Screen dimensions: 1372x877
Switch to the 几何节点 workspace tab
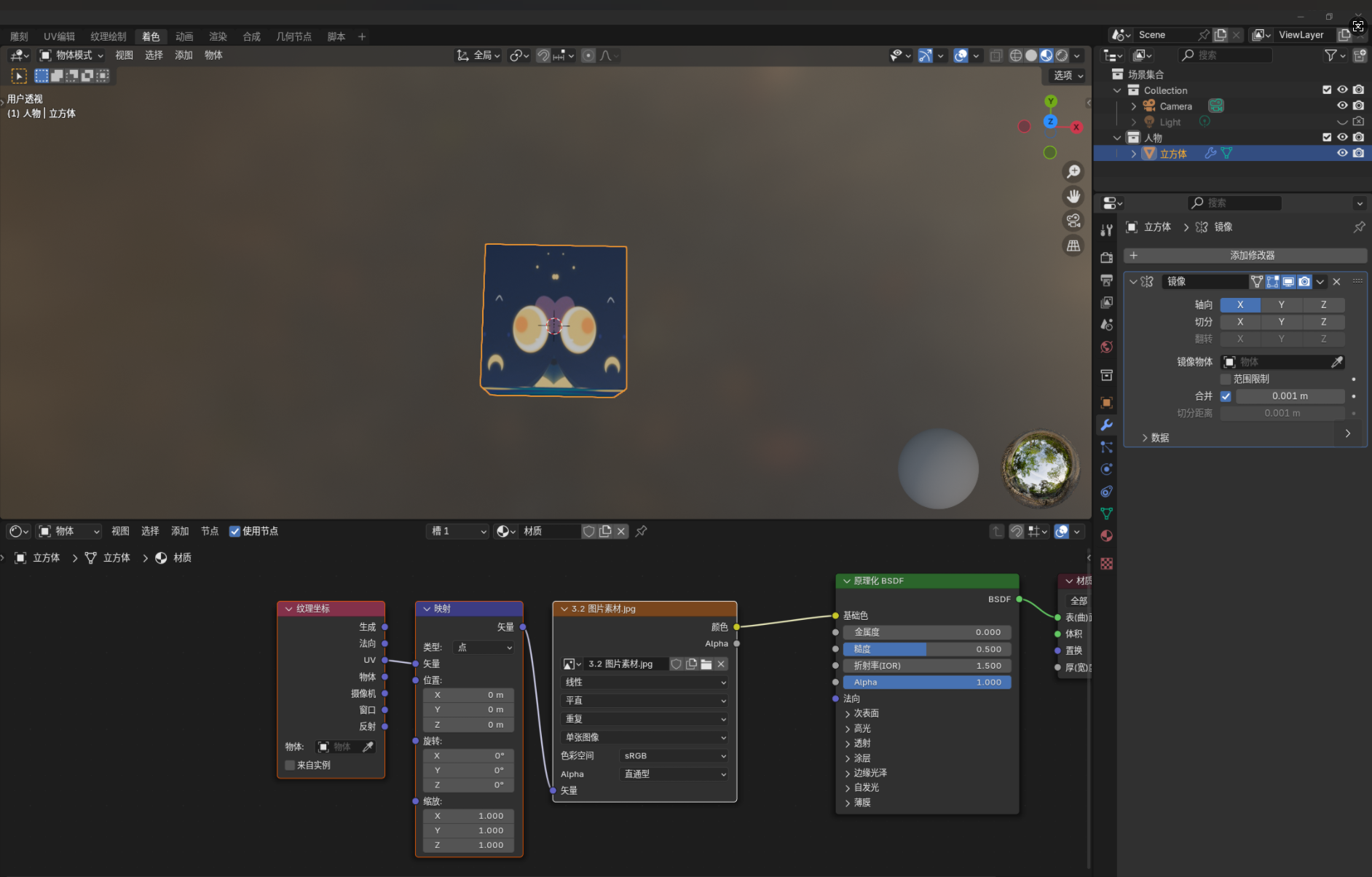coord(293,36)
